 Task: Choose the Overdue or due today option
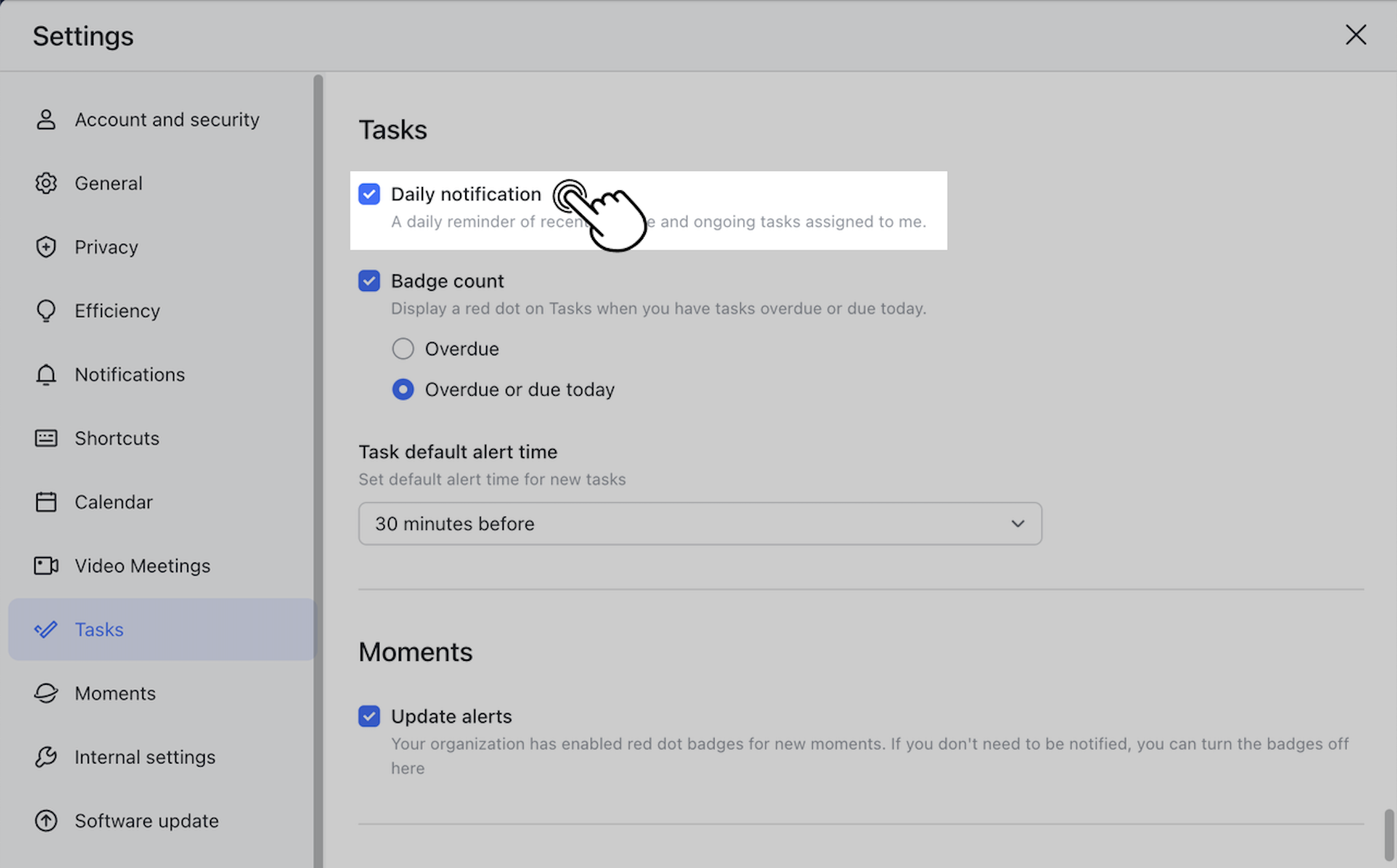coord(403,389)
